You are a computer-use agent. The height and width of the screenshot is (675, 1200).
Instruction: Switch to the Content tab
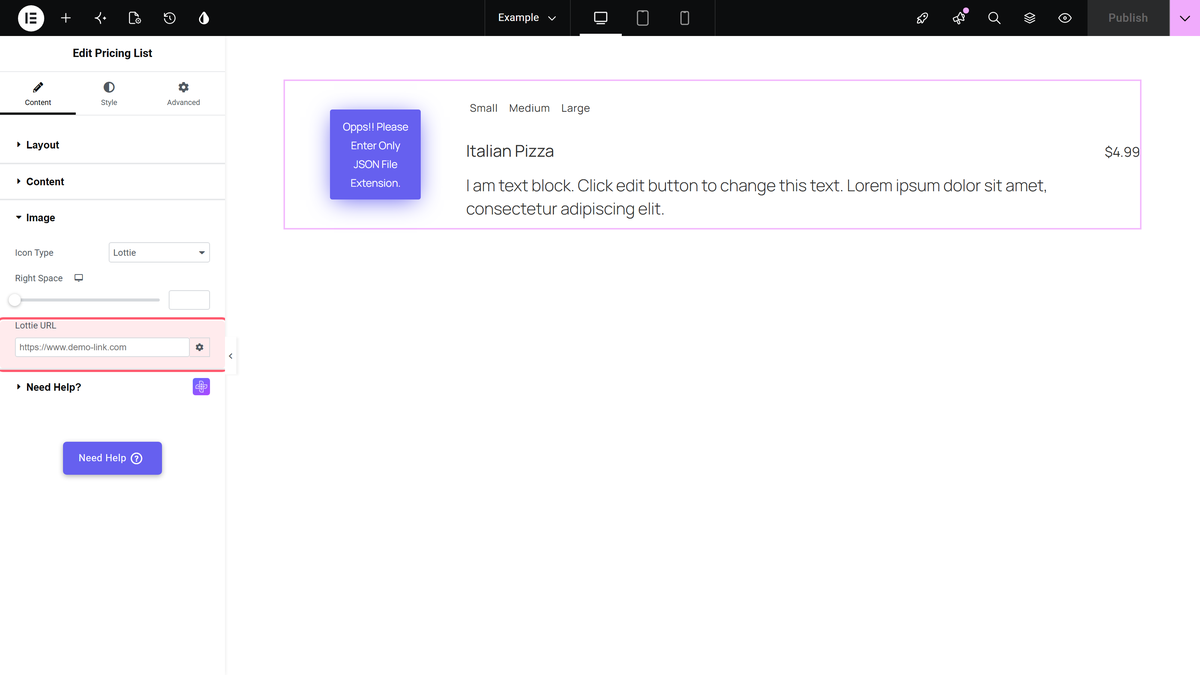pos(38,94)
